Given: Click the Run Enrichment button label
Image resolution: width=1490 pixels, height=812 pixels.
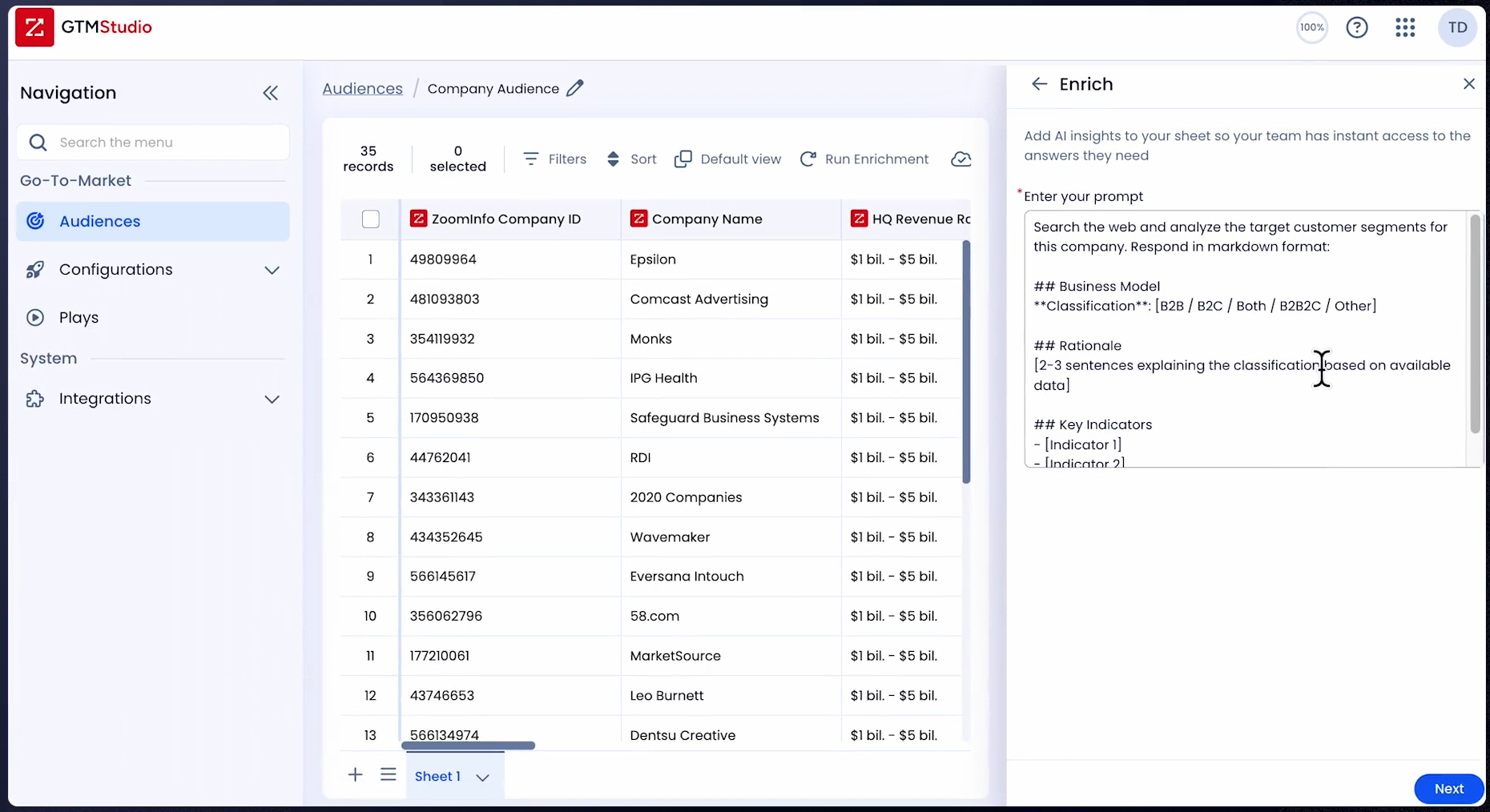Looking at the screenshot, I should click(876, 159).
